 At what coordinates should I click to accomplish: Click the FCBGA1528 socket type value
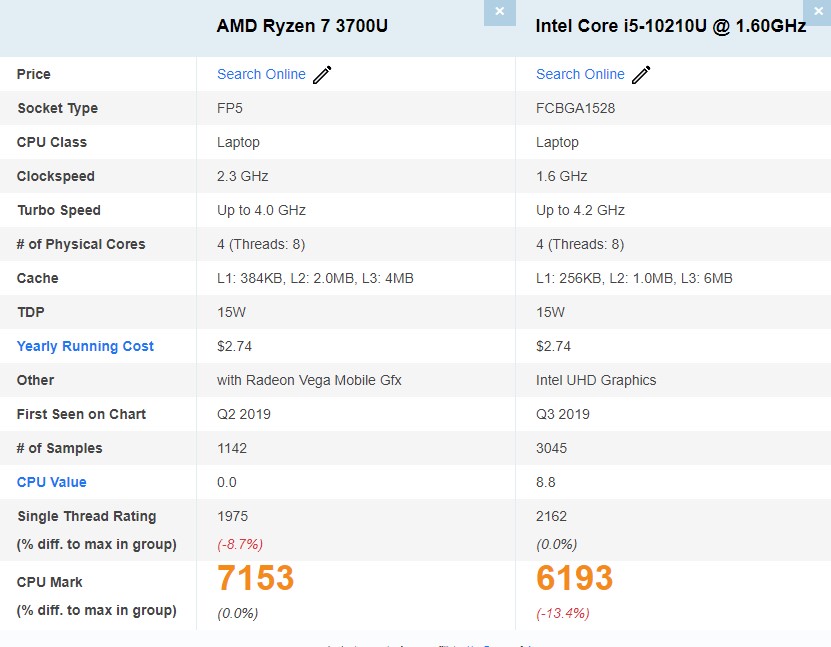click(x=576, y=108)
